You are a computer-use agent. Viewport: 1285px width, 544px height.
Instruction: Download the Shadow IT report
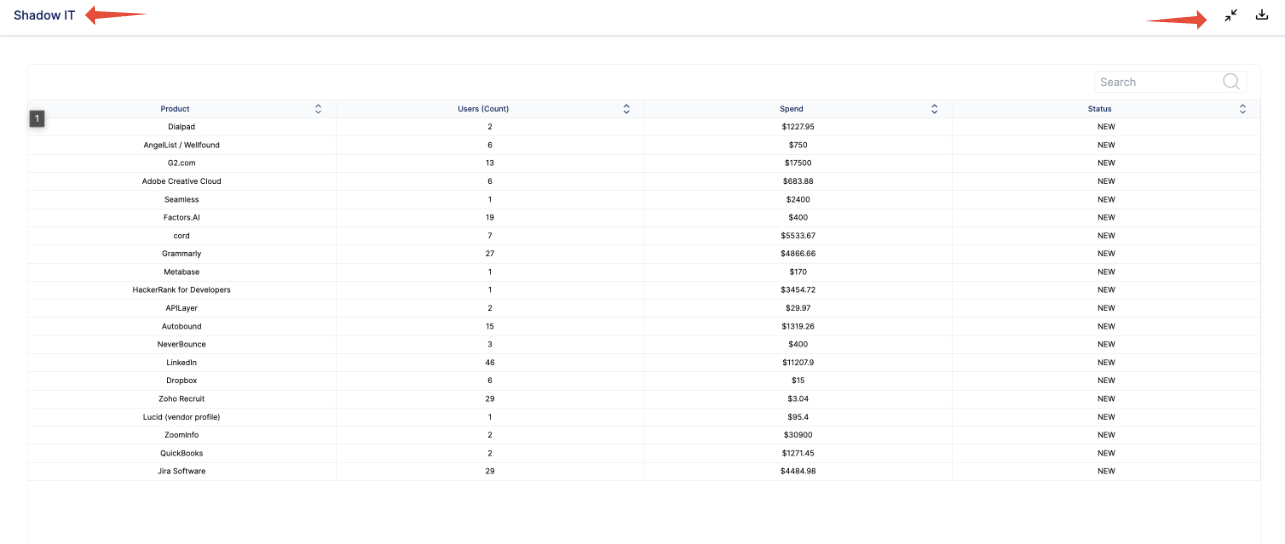[x=1262, y=15]
